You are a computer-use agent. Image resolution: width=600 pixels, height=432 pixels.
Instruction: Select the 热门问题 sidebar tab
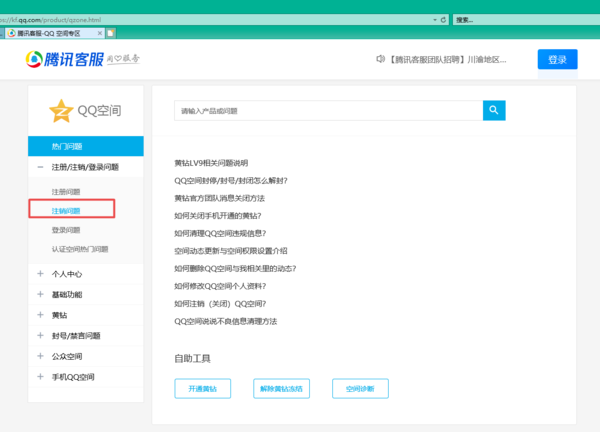pyautogui.click(x=68, y=147)
